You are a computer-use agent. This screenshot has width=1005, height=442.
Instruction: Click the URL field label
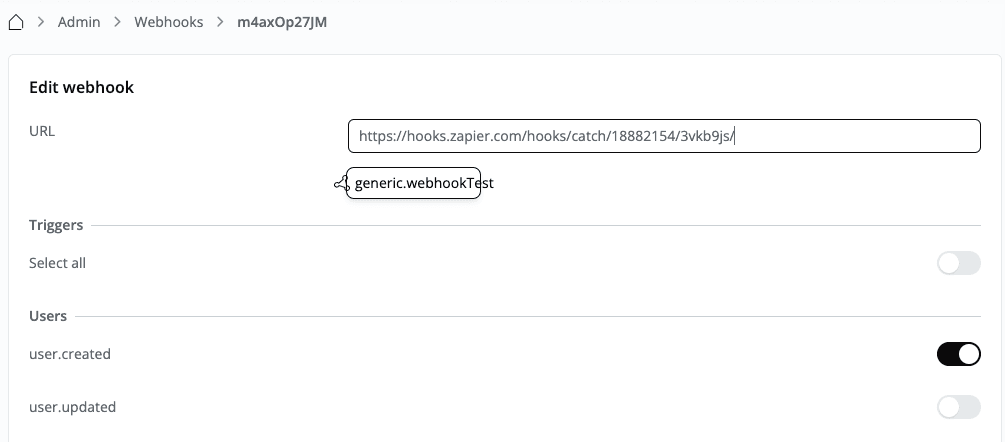[x=42, y=130]
